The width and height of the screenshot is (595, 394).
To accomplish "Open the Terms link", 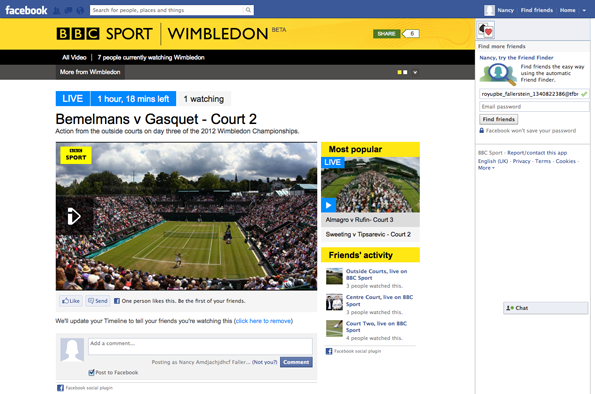I will pos(543,161).
